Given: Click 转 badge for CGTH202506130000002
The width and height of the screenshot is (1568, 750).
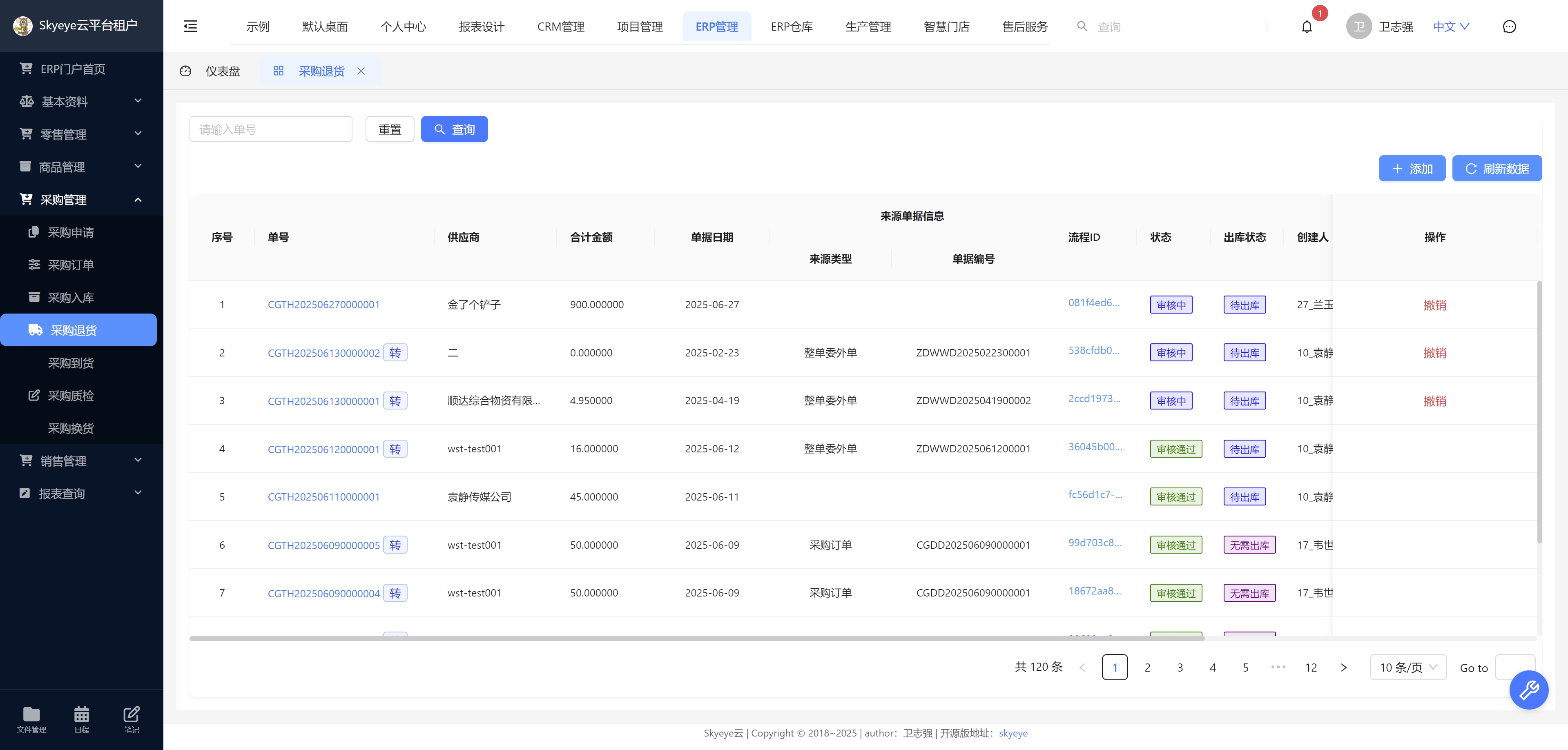Looking at the screenshot, I should [x=395, y=353].
